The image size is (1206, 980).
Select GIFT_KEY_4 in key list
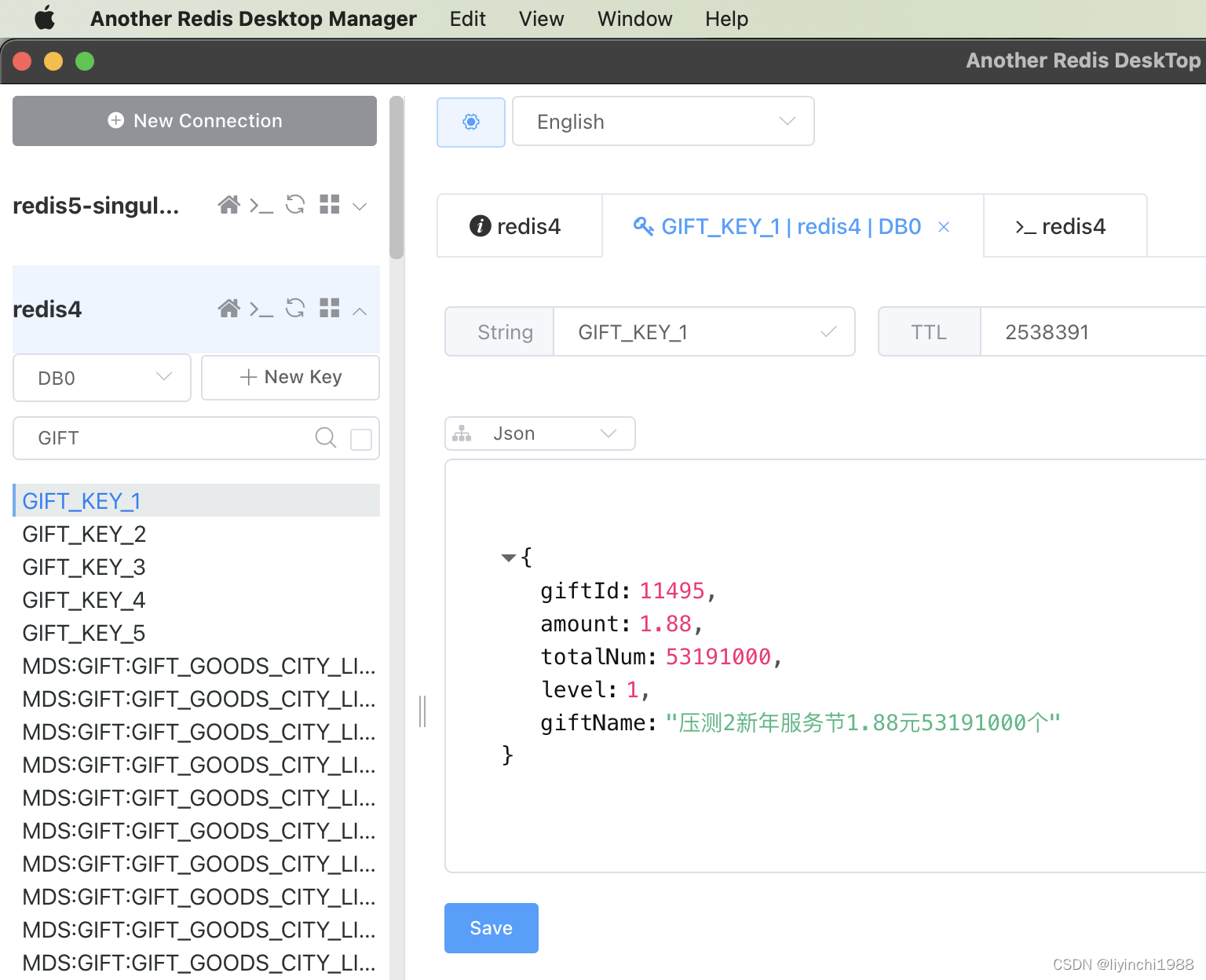click(x=196, y=600)
